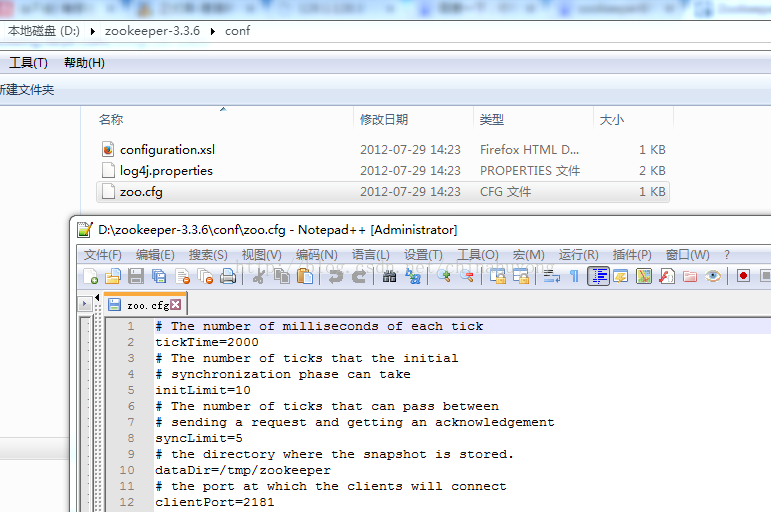Click the tickTime=2000 line in editor
The image size is (771, 512).
pyautogui.click(x=207, y=342)
